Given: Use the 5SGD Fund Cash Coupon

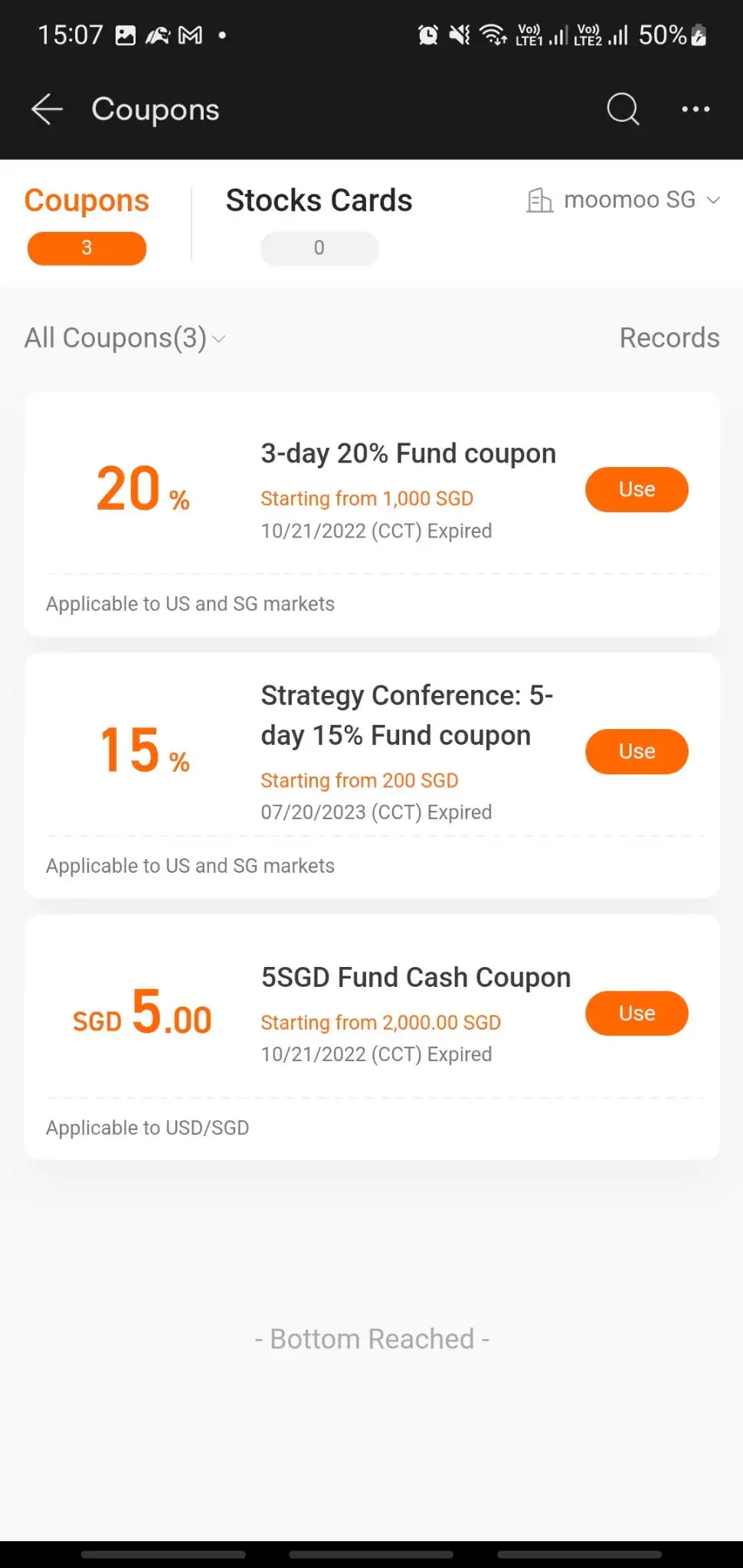Looking at the screenshot, I should click(x=637, y=1013).
